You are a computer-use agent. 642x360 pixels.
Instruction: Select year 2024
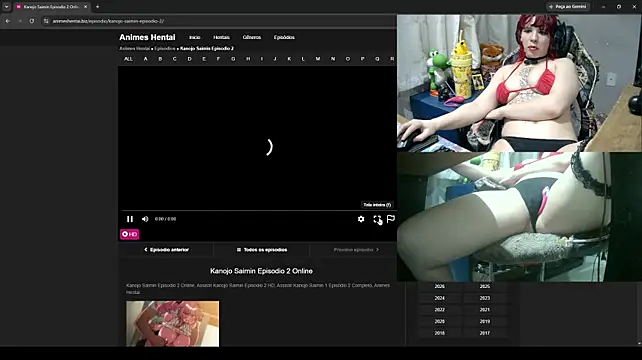click(440, 298)
